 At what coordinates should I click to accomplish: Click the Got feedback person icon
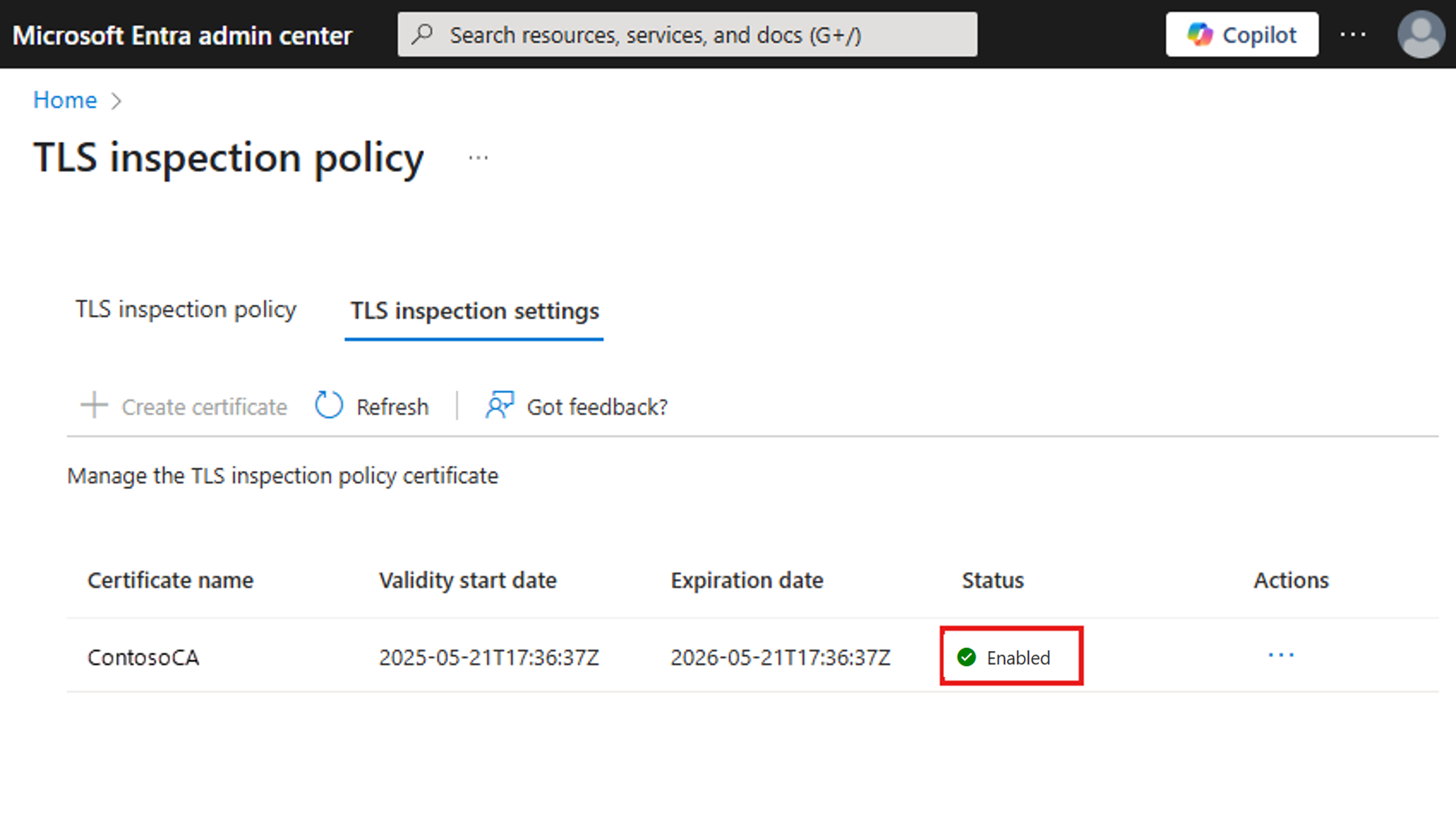coord(499,405)
